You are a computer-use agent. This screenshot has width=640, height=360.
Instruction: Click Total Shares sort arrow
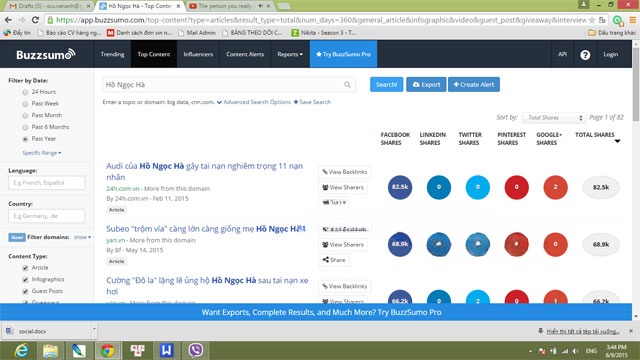(618, 141)
